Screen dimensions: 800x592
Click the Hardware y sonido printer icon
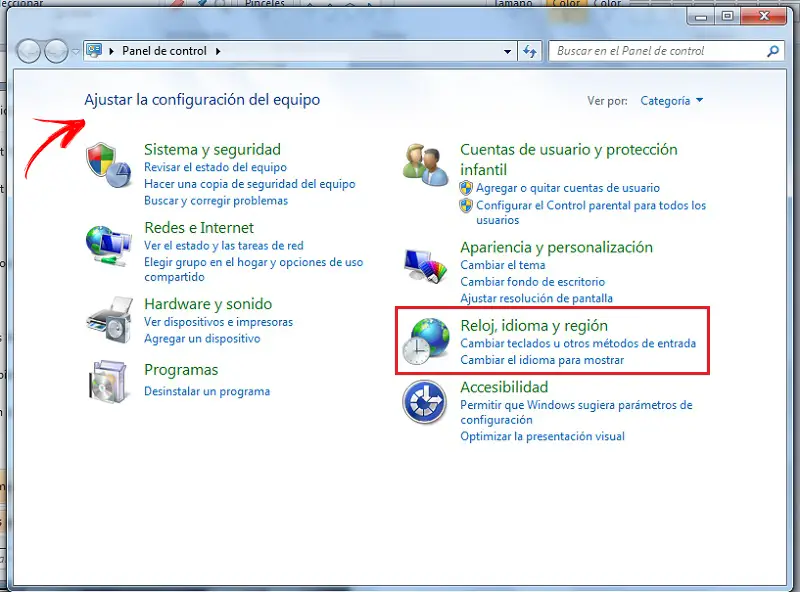[x=109, y=319]
